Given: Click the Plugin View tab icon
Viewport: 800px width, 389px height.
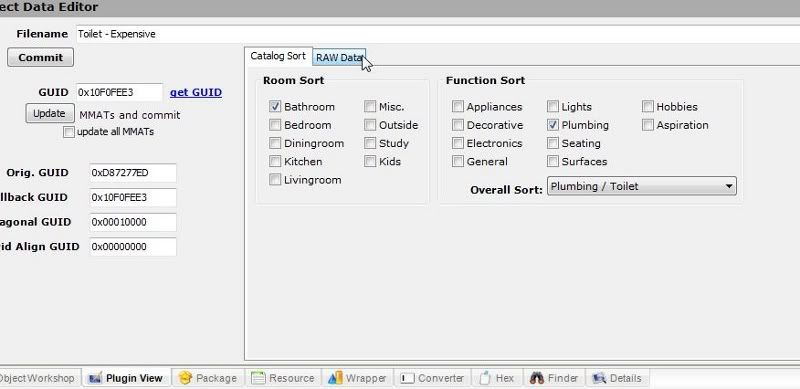Looking at the screenshot, I should 95,378.
